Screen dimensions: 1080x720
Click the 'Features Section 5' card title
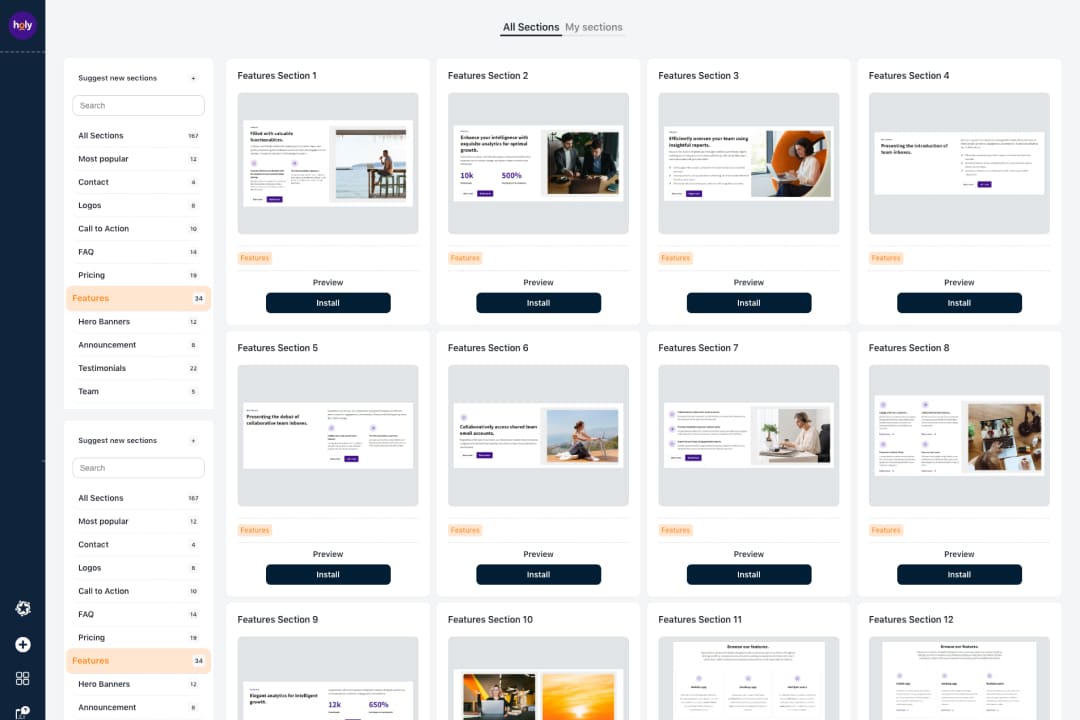278,348
